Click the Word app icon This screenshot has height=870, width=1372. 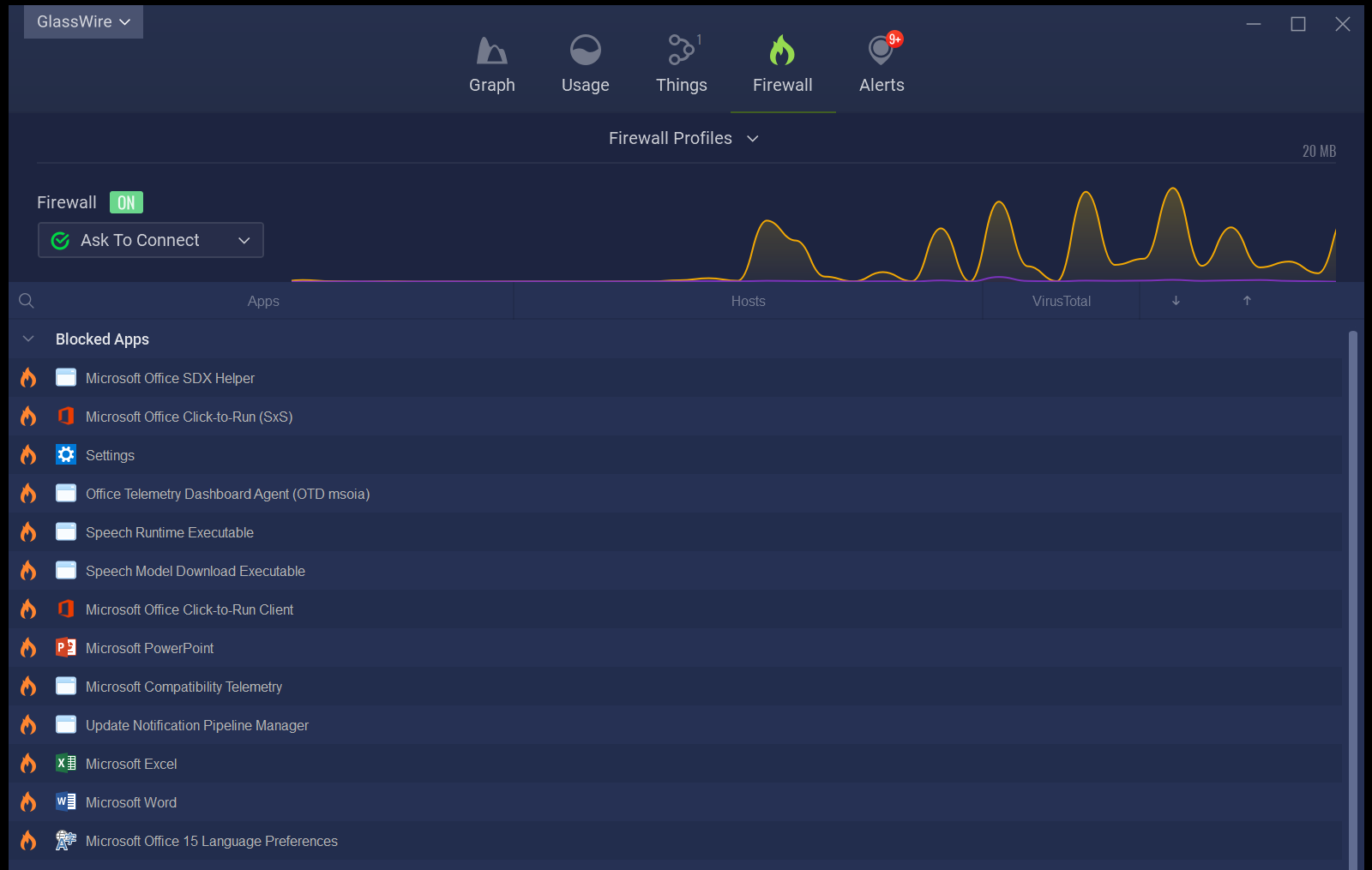pyautogui.click(x=66, y=801)
